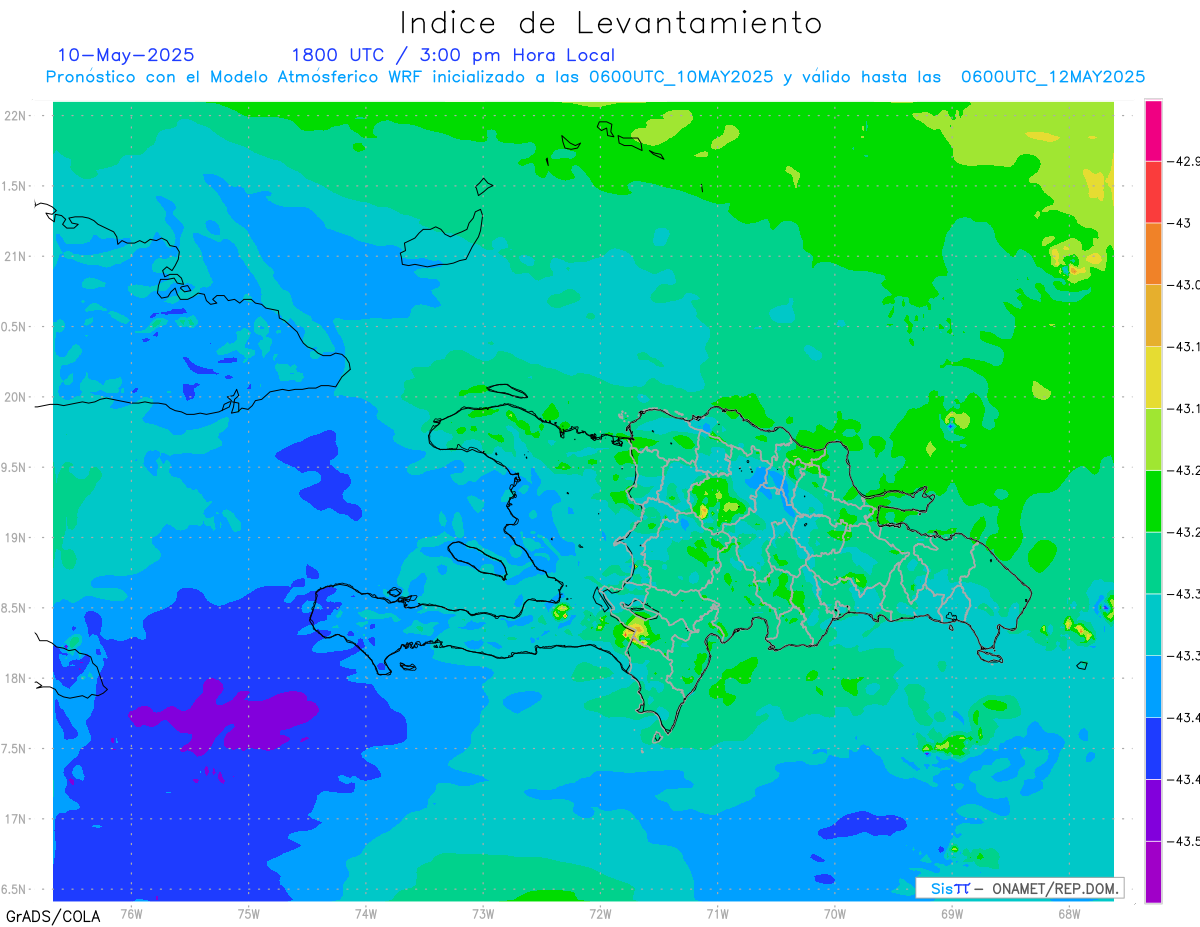Pick the bright green legend color swatch
Screen dimensions: 1200x927
coord(1153,501)
